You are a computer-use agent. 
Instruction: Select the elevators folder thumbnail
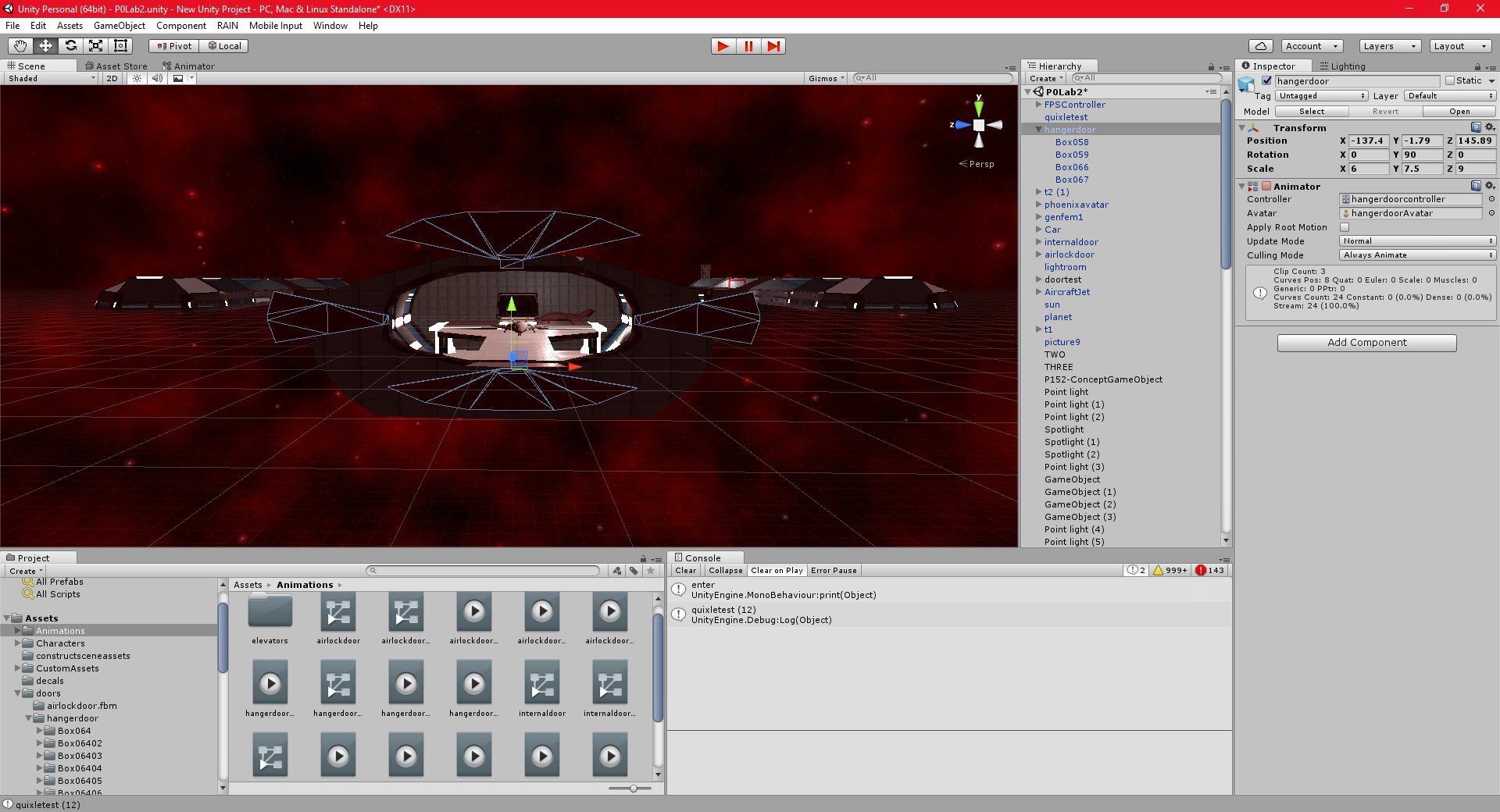pos(270,611)
